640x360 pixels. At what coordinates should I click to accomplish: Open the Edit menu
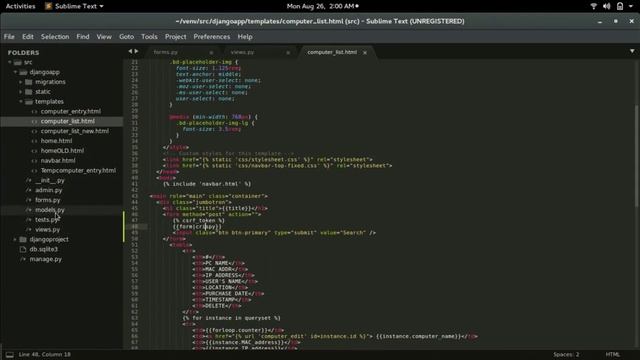tap(28, 37)
